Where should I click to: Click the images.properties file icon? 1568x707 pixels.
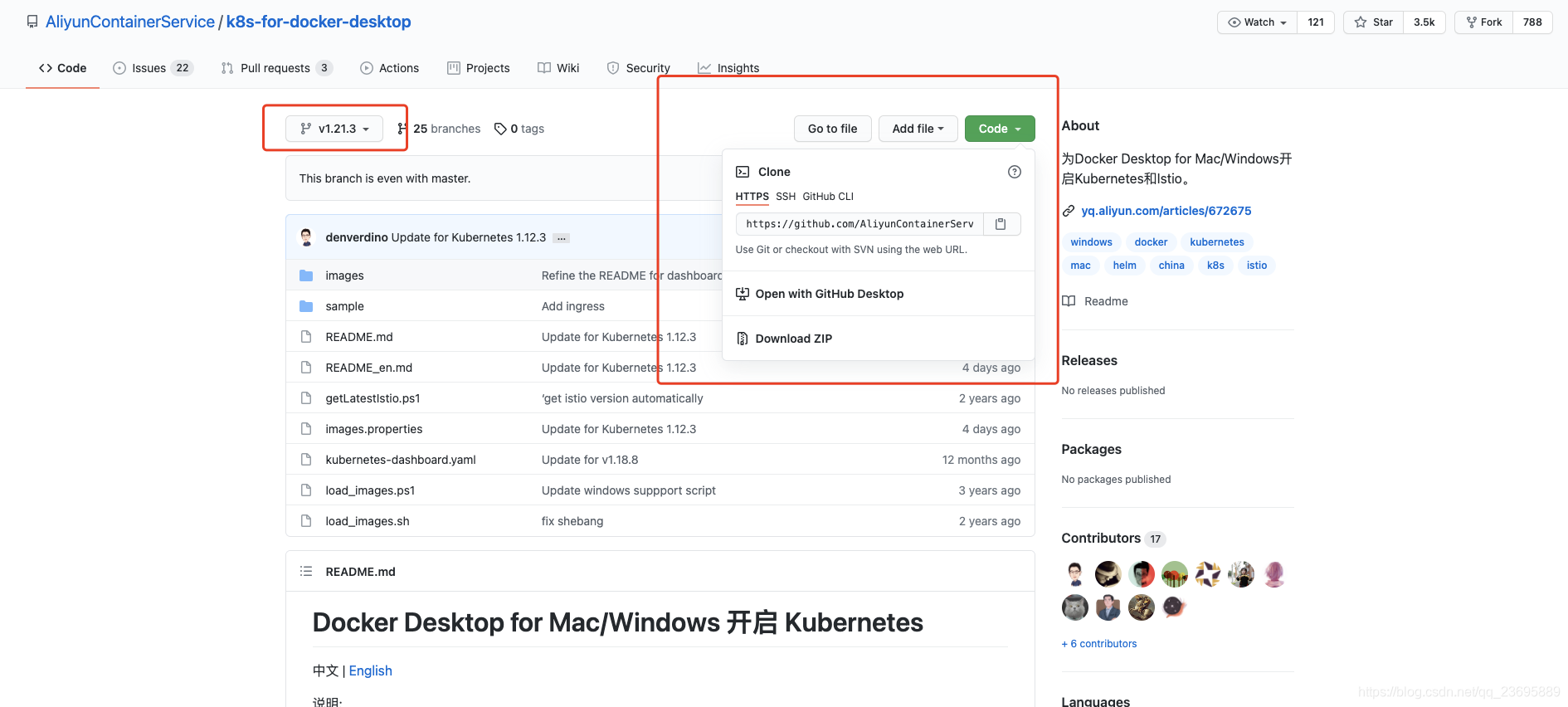[306, 429]
